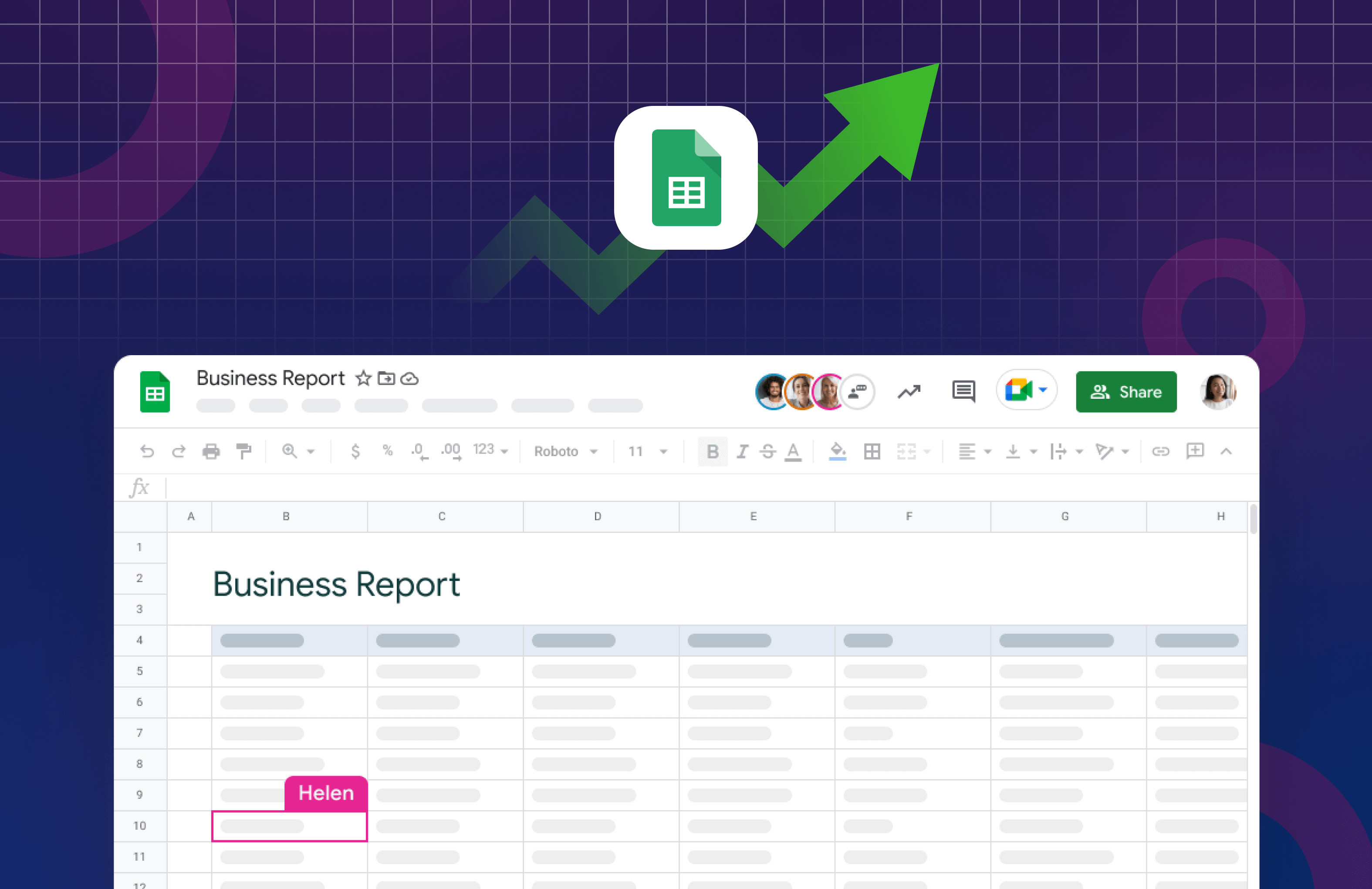The image size is (1372, 889).
Task: Click the Text rotation icon
Action: coord(1104,451)
